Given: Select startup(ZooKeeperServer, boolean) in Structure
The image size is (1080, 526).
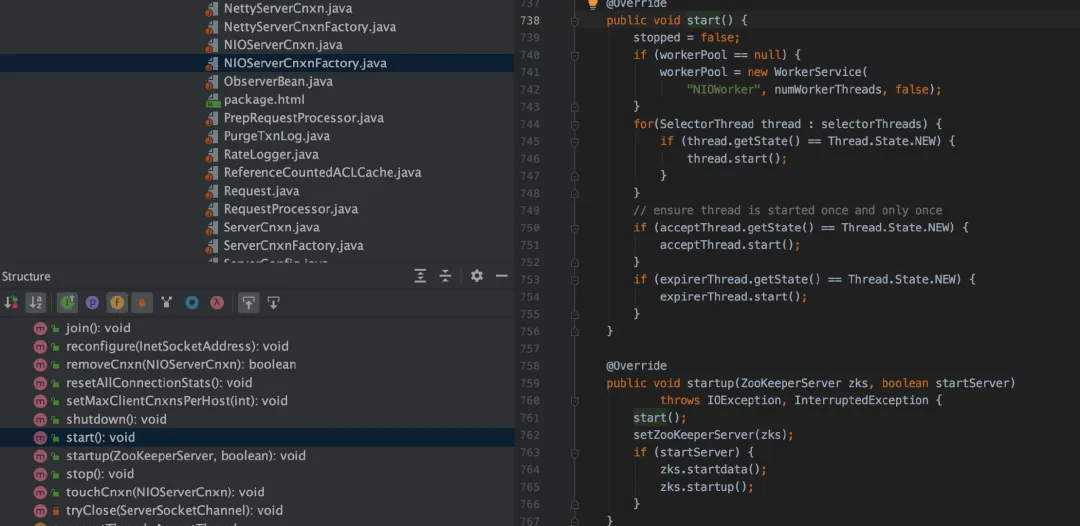Looking at the screenshot, I should (186, 456).
